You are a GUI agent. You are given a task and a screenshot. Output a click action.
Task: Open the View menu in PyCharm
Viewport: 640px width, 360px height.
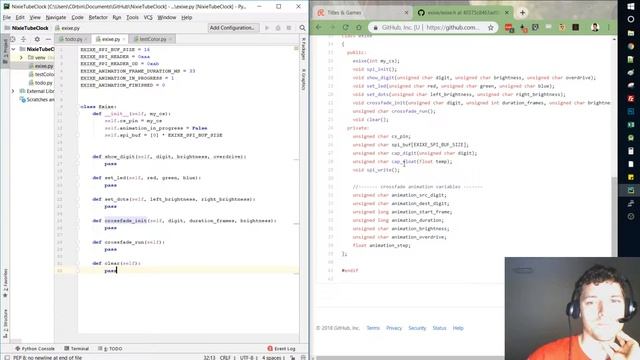click(x=35, y=18)
